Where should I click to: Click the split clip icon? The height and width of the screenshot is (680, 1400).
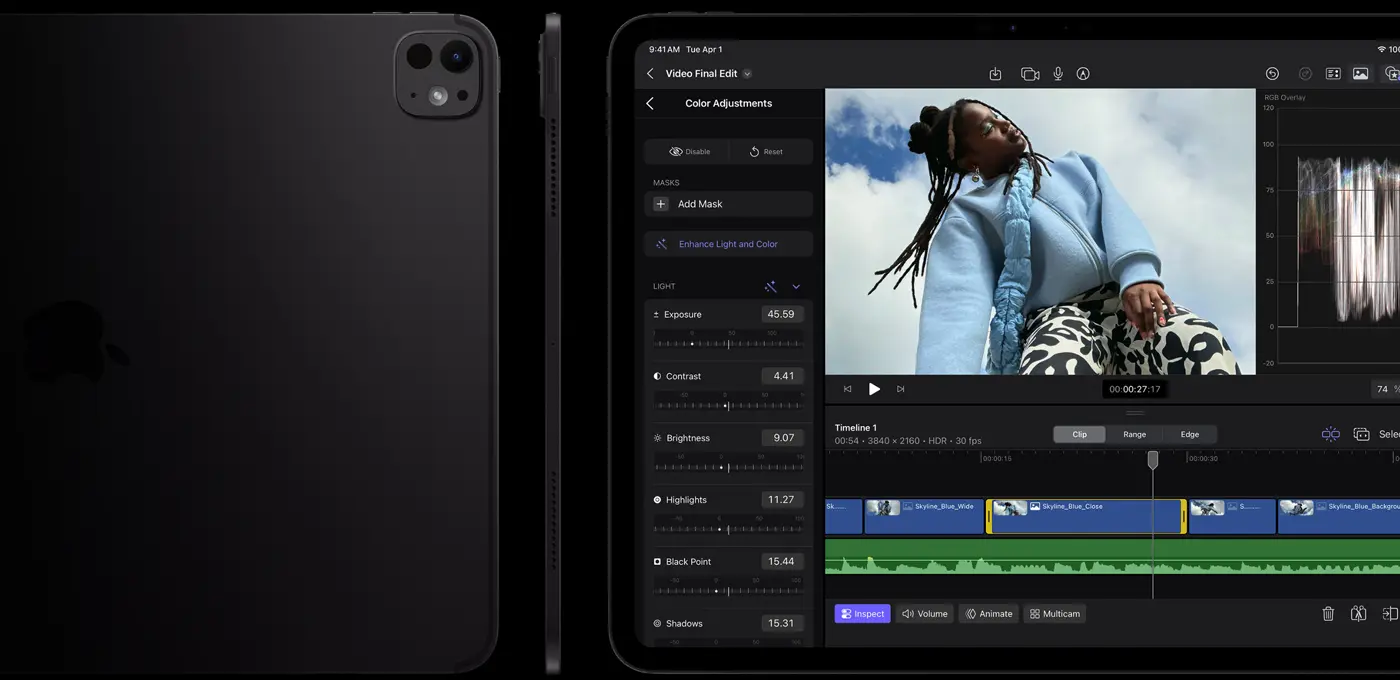click(x=1358, y=614)
